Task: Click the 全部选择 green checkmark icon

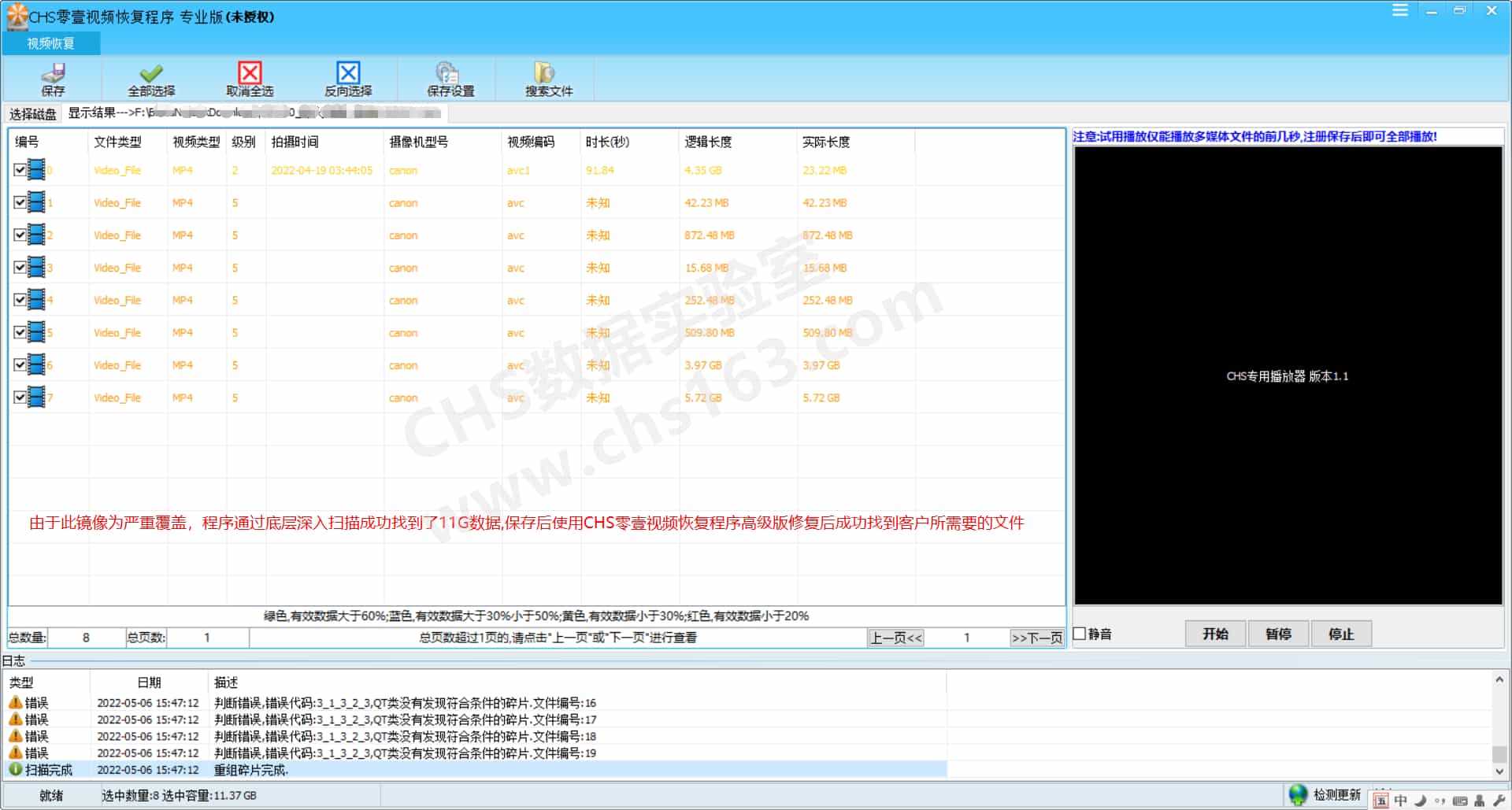Action: (151, 73)
